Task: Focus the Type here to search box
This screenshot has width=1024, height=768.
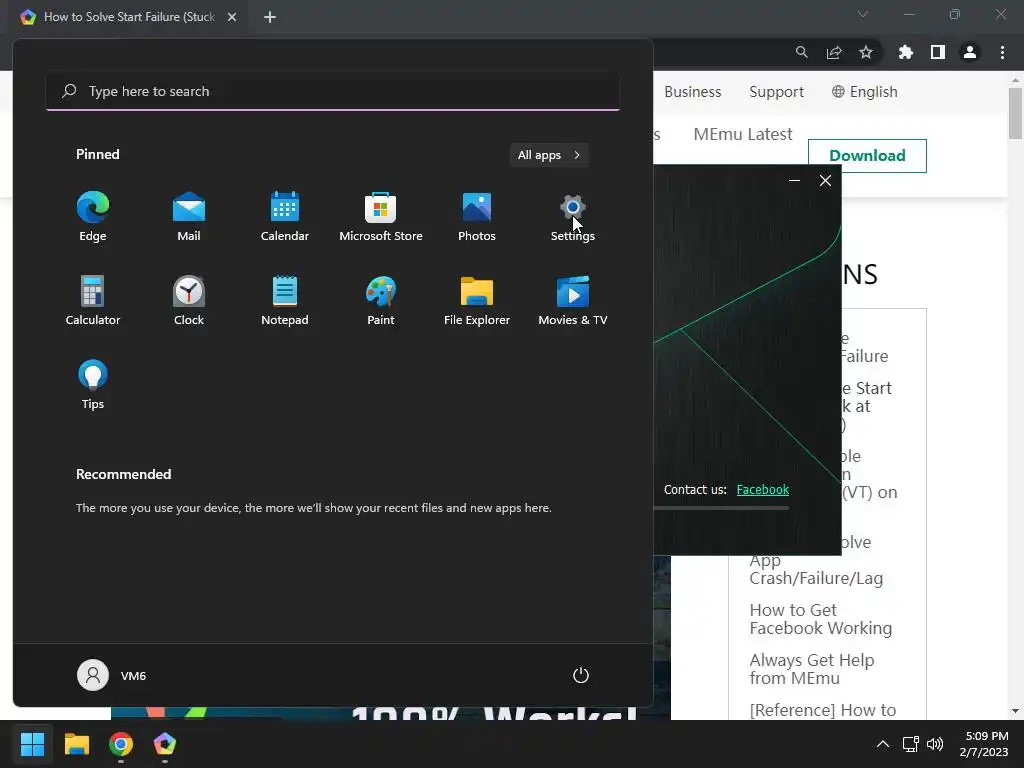Action: point(333,91)
